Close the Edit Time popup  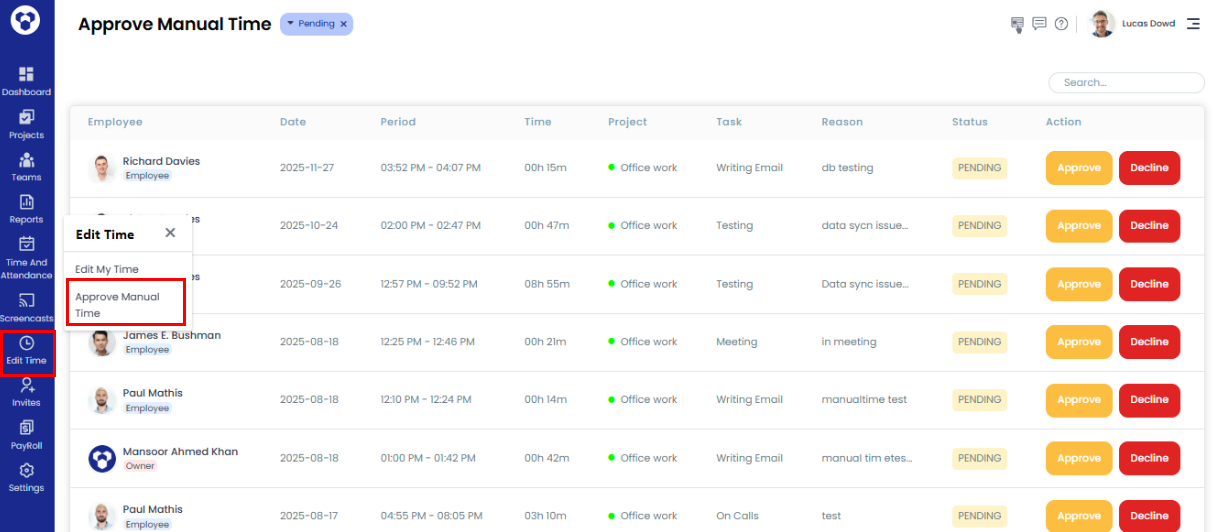pyautogui.click(x=170, y=233)
